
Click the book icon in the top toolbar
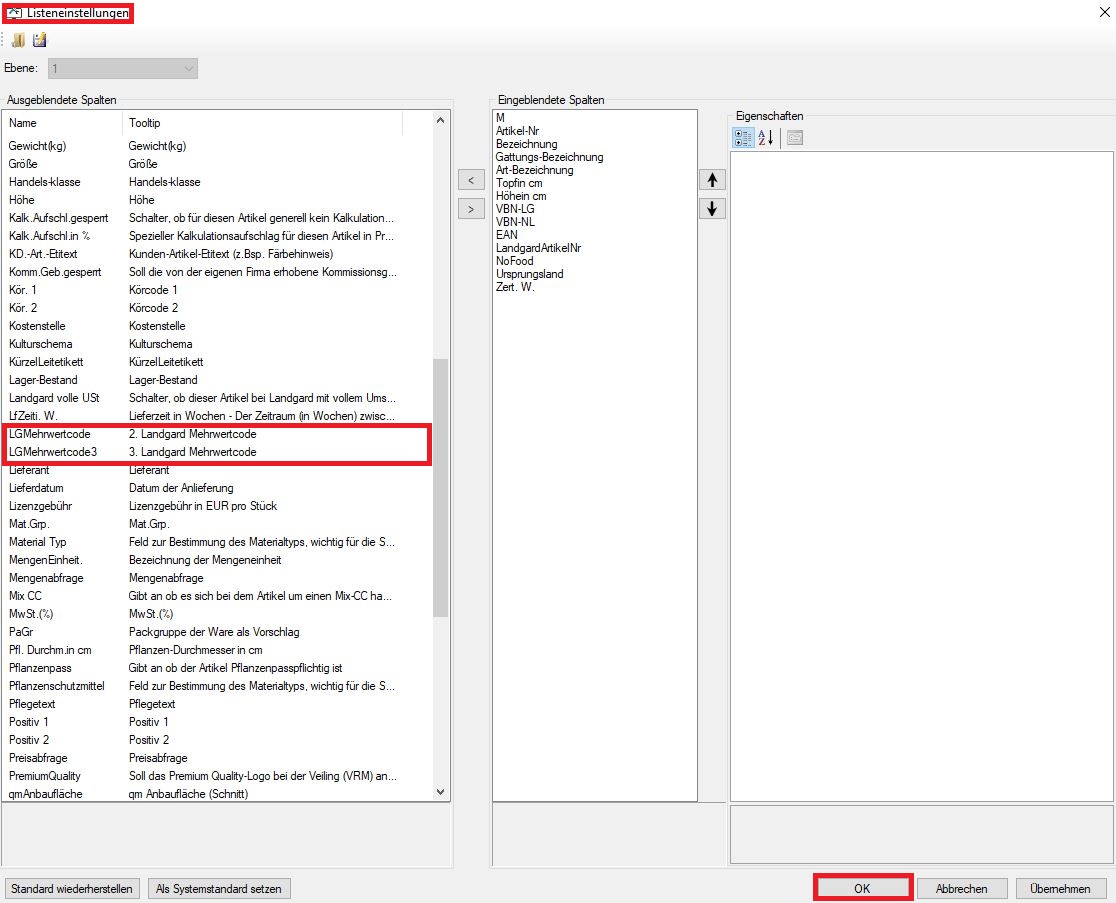pyautogui.click(x=18, y=41)
